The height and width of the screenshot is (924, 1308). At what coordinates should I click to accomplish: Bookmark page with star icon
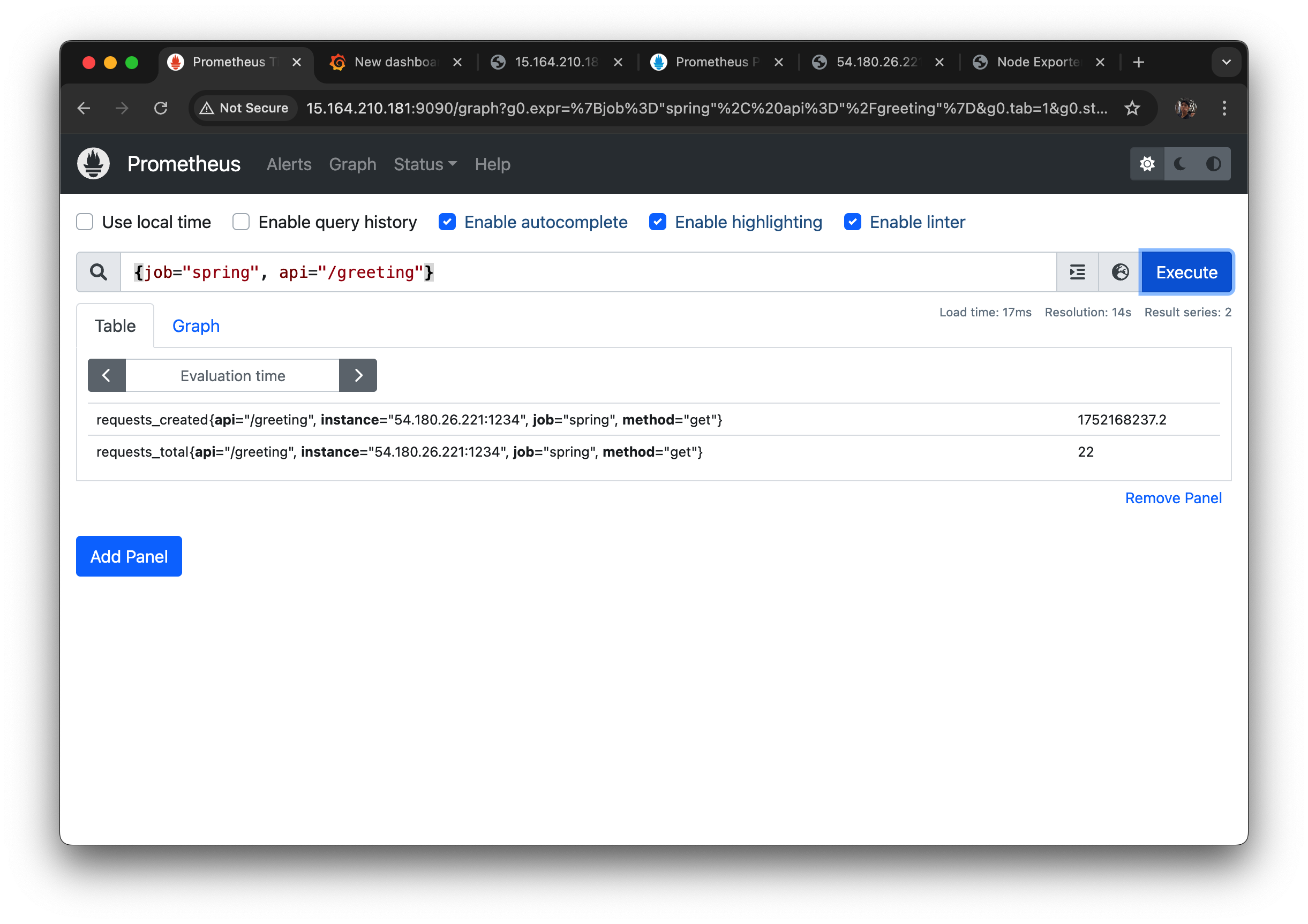(1132, 108)
